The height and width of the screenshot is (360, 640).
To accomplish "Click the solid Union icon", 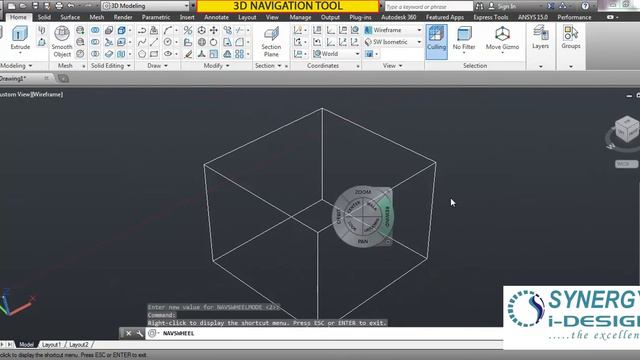I will coord(95,31).
